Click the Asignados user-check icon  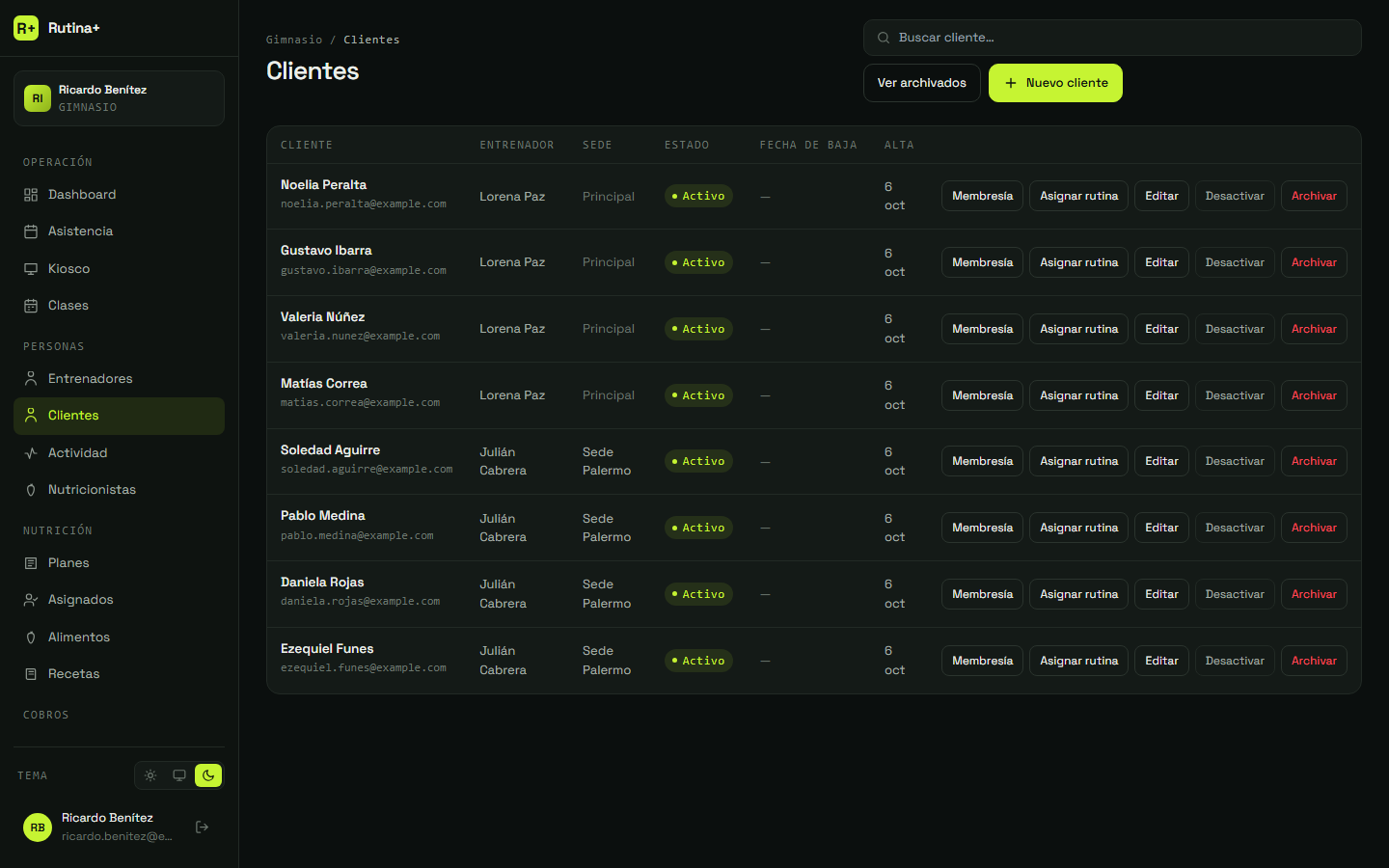tap(31, 600)
